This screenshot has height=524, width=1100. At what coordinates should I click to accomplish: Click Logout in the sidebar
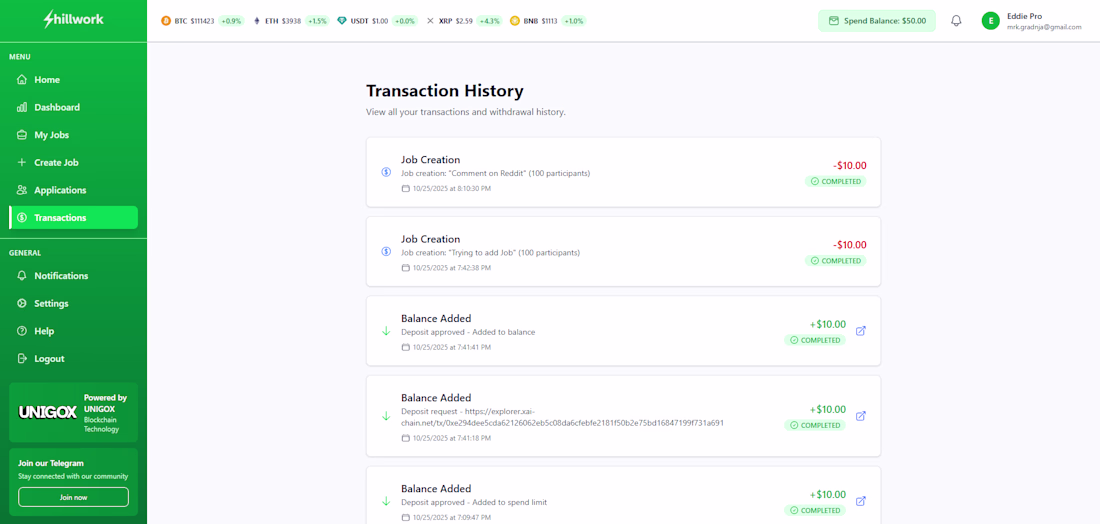point(49,359)
